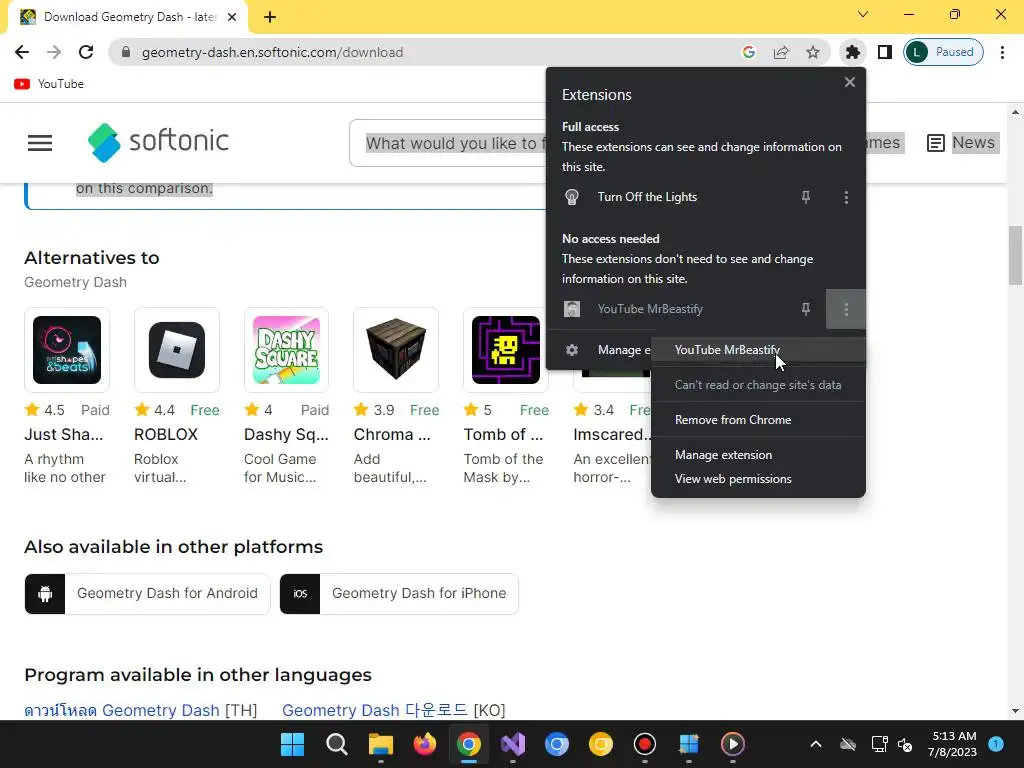Open a new browser tab
The height and width of the screenshot is (768, 1024).
[270, 17]
